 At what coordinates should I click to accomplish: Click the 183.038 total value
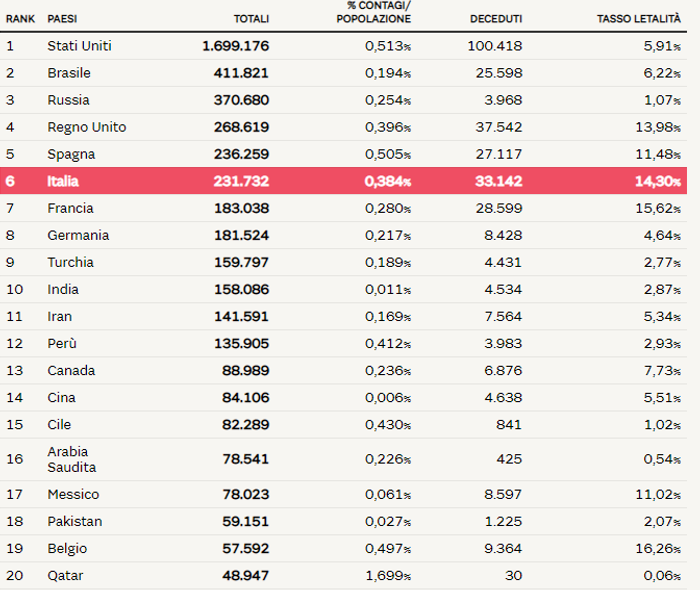pyautogui.click(x=242, y=208)
